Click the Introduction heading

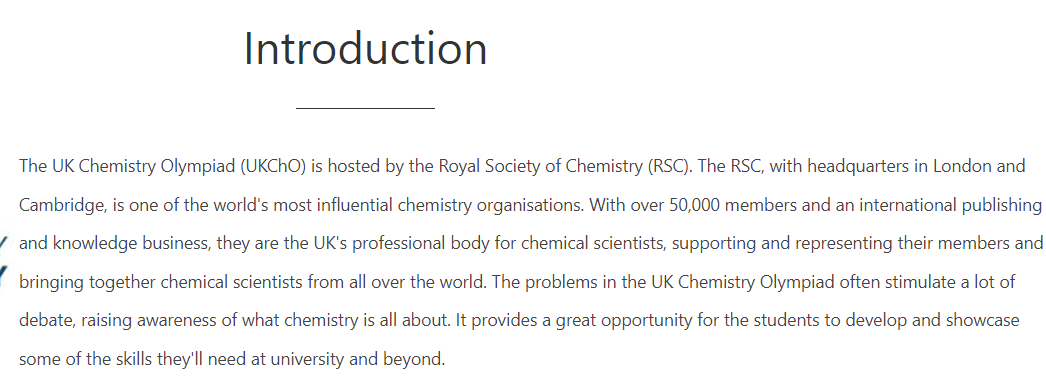tap(366, 49)
